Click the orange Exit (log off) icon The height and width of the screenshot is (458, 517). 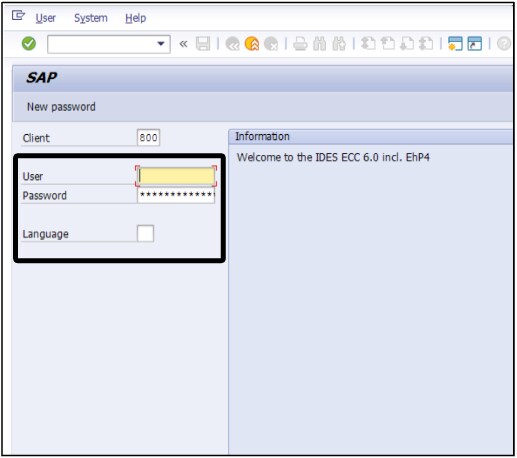coord(252,44)
